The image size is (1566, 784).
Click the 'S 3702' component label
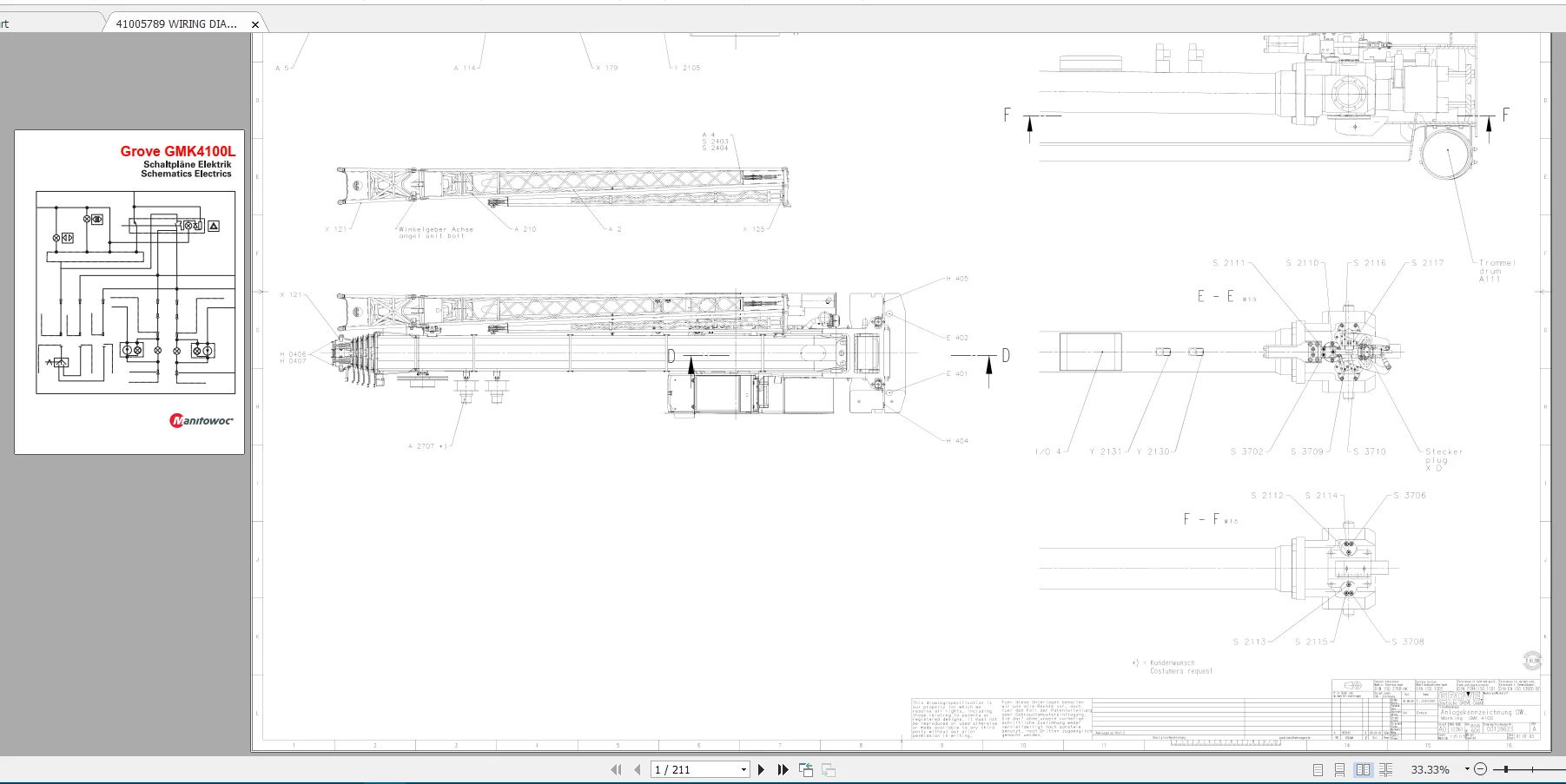click(x=1247, y=451)
